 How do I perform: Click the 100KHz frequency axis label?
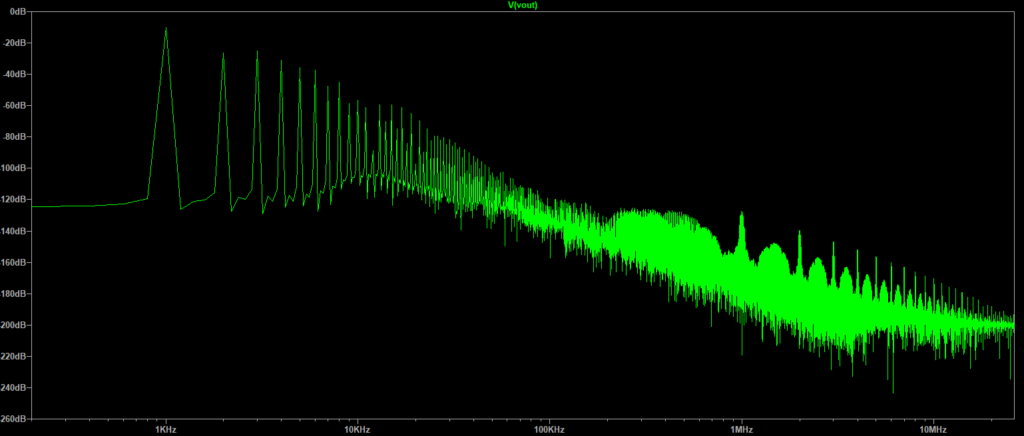tap(549, 428)
